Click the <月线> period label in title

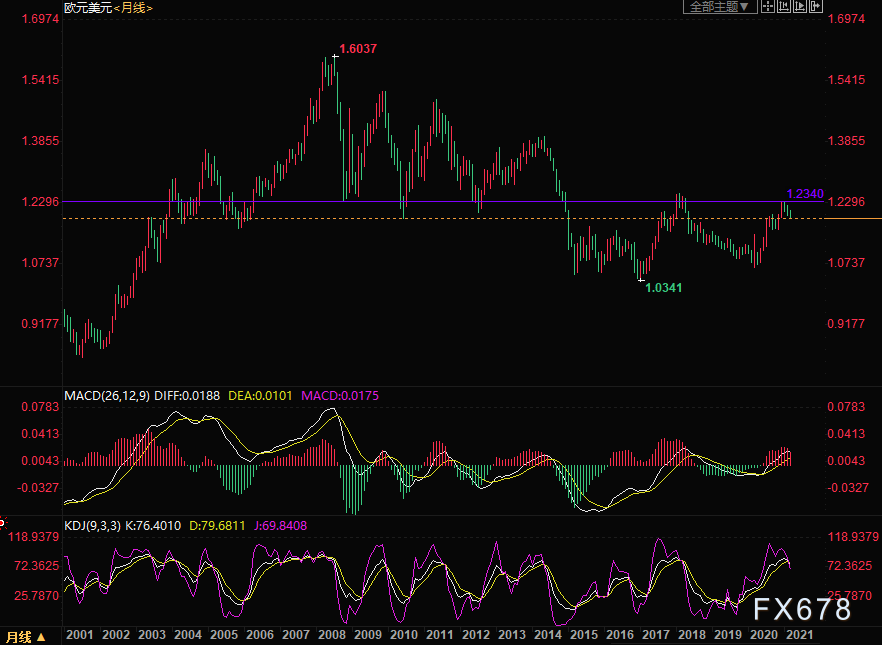coord(133,8)
